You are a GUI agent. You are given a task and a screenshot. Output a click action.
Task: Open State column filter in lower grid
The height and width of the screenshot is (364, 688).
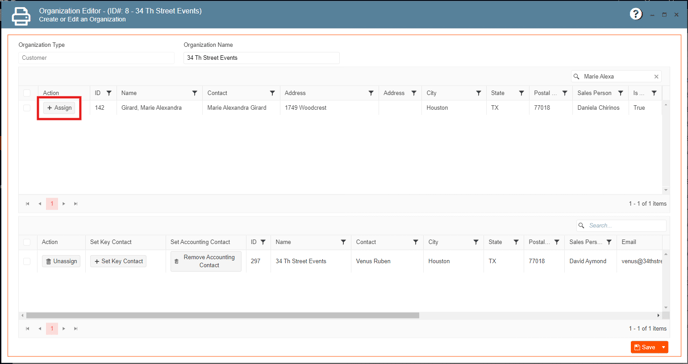pyautogui.click(x=516, y=242)
